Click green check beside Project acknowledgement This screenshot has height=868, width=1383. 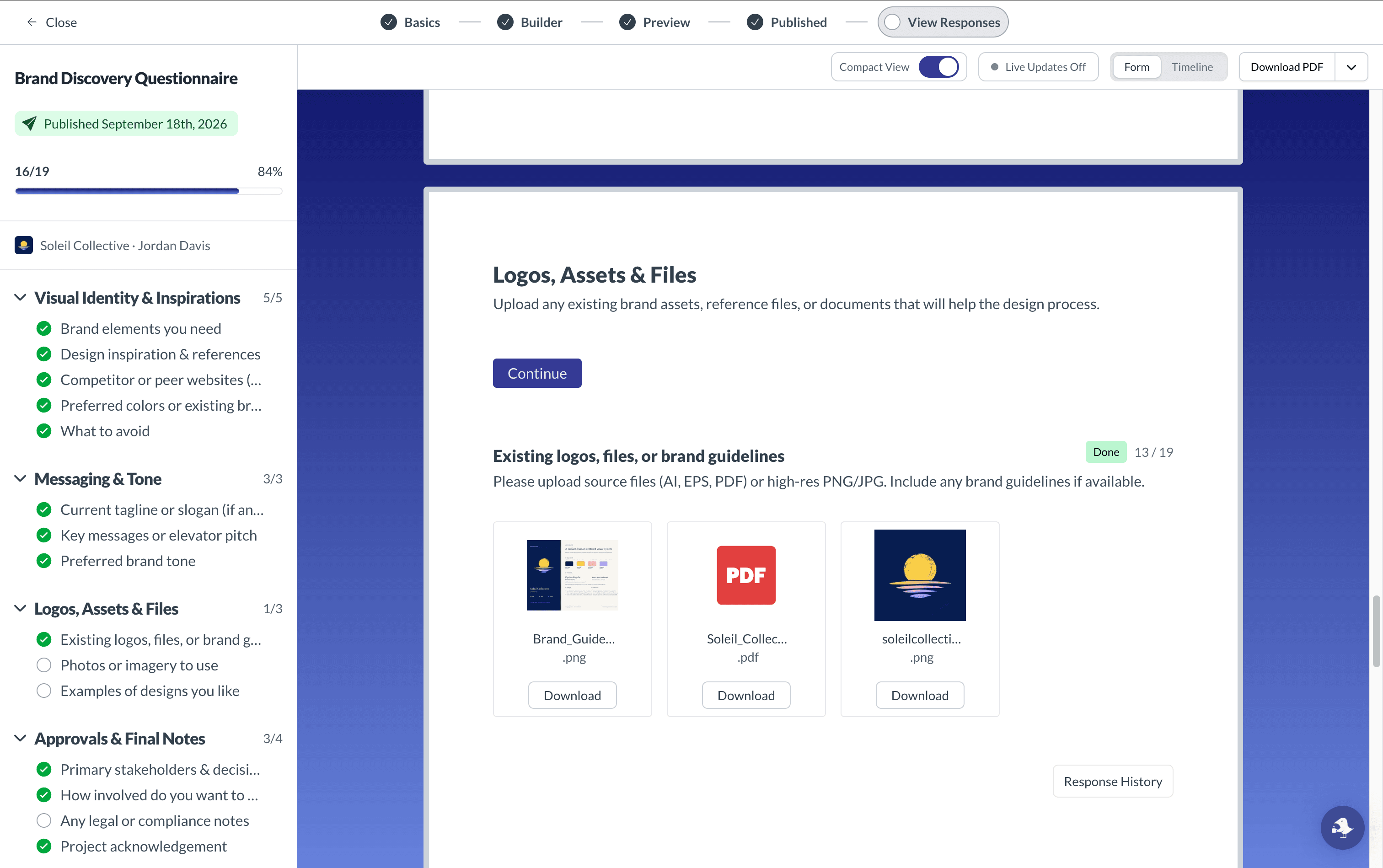point(44,846)
